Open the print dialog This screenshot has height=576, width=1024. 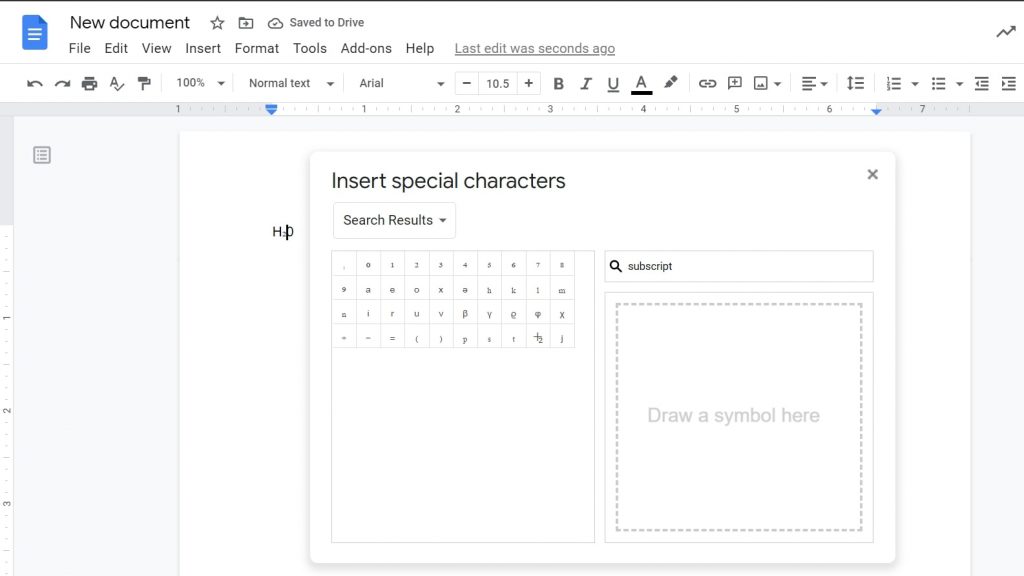coord(89,83)
